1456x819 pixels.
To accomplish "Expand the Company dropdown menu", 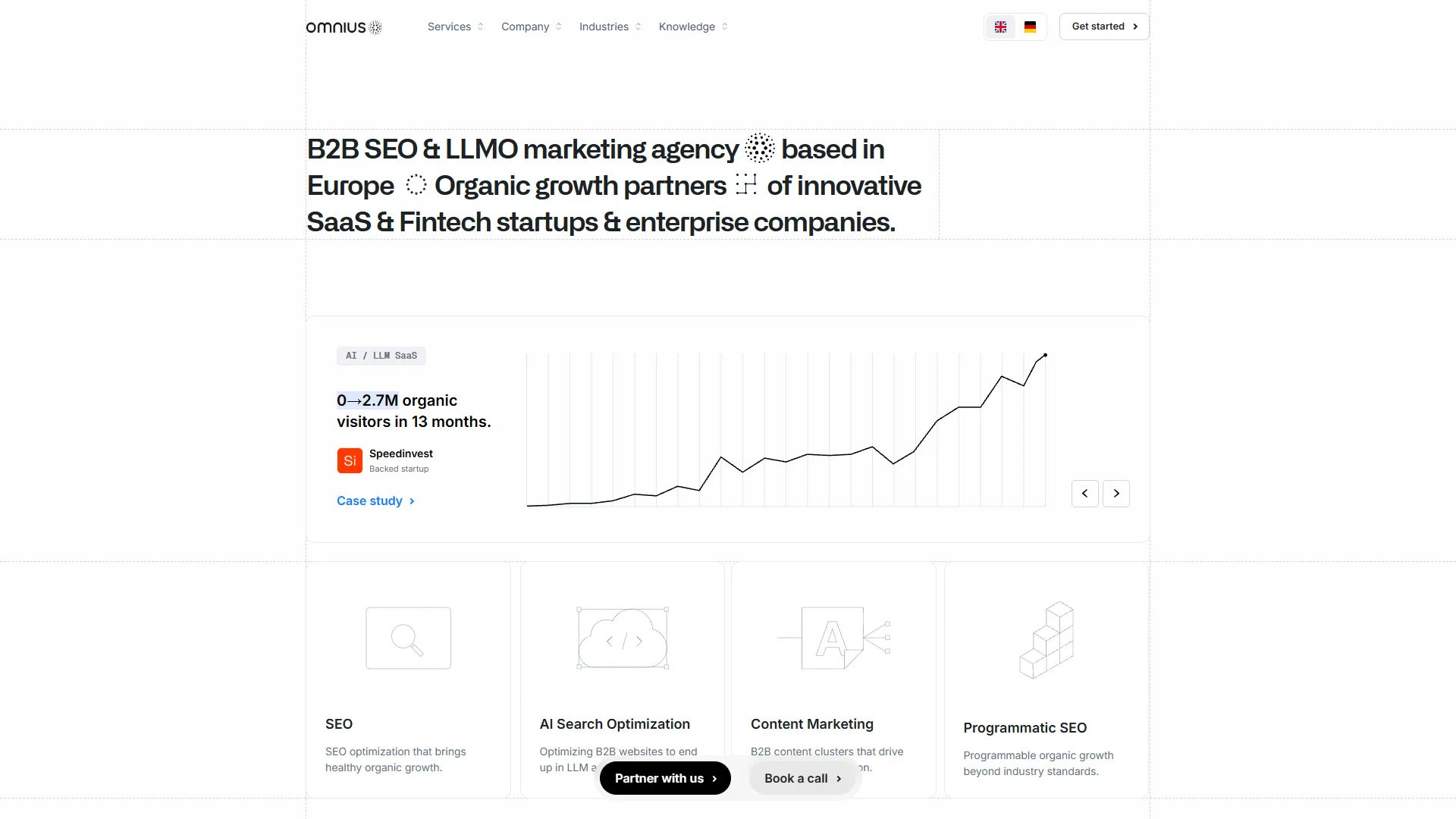I will [x=531, y=27].
